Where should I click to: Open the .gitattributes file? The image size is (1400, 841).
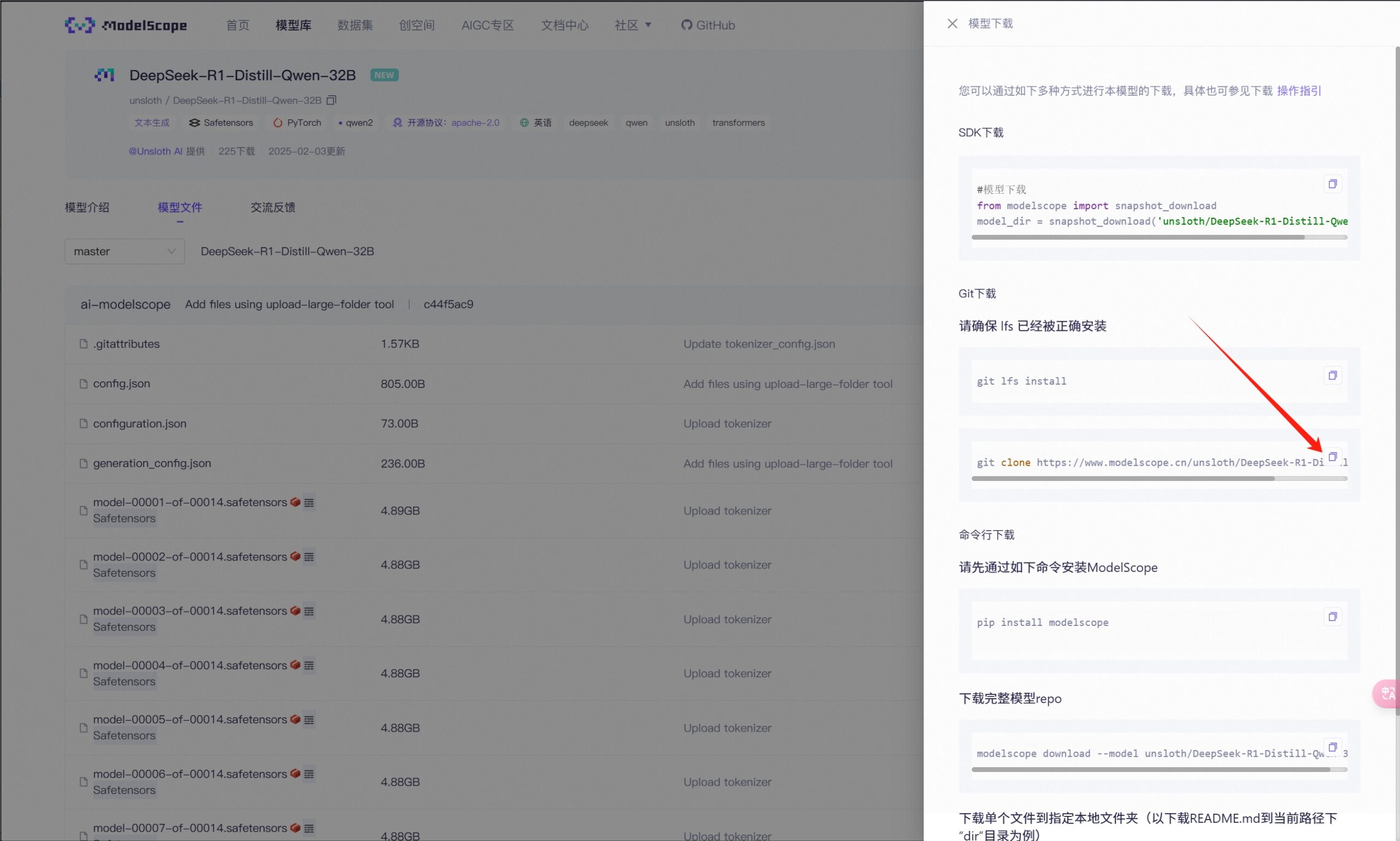[126, 344]
